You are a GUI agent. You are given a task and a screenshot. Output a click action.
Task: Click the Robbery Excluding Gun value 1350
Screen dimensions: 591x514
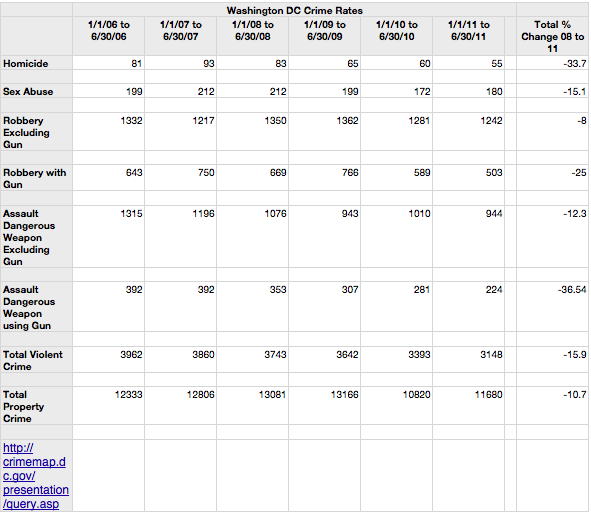[x=275, y=121]
